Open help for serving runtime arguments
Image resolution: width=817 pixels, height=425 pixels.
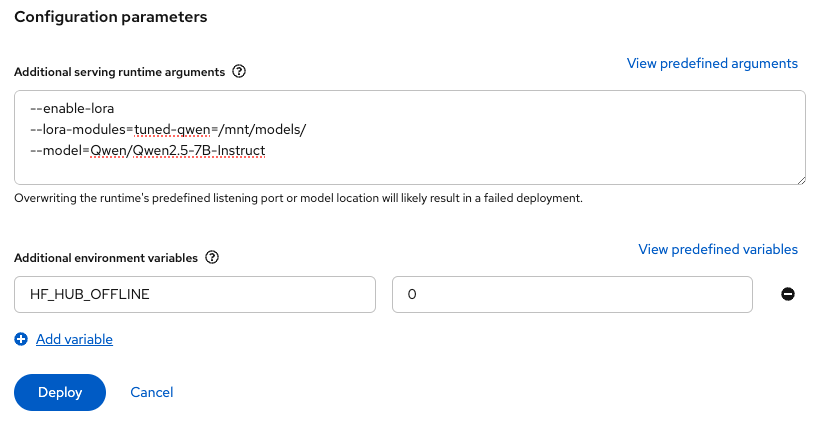pyautogui.click(x=239, y=72)
